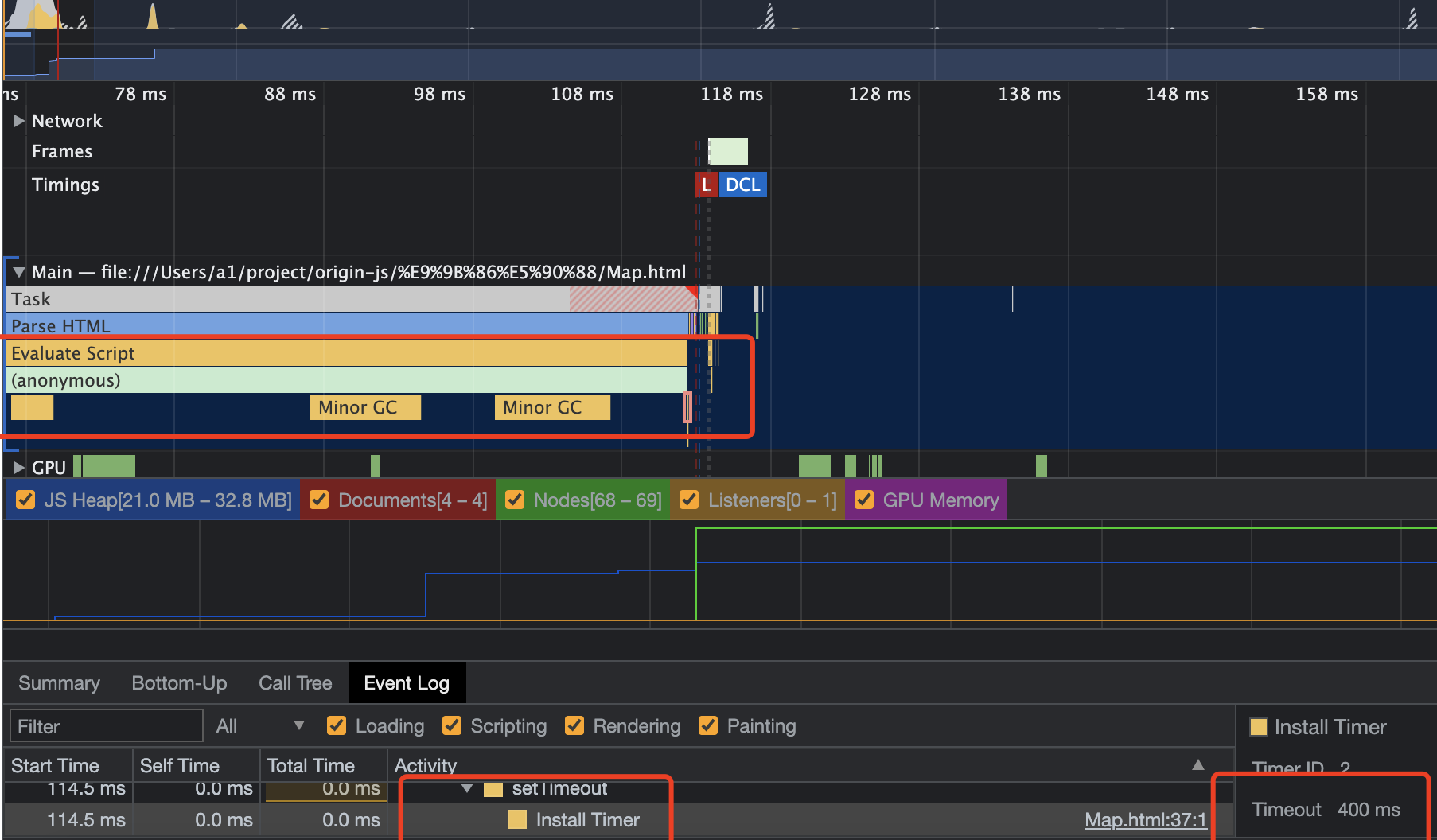1437x840 pixels.
Task: Open the All duration filter dropdown
Action: pos(260,725)
